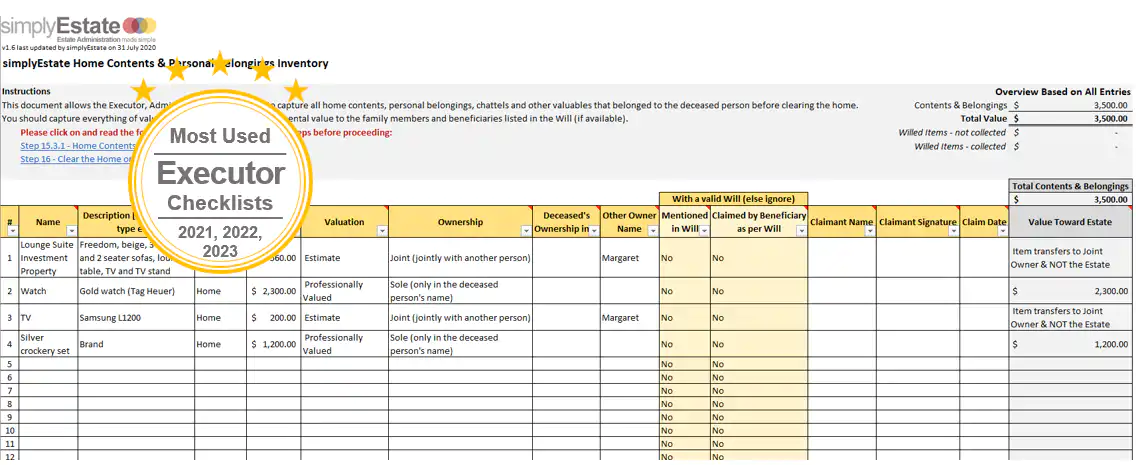Select the 'Freedom, beige' description cell for Lounge Suite
Viewport: 1136px width, 465px height.
pyautogui.click(x=136, y=257)
